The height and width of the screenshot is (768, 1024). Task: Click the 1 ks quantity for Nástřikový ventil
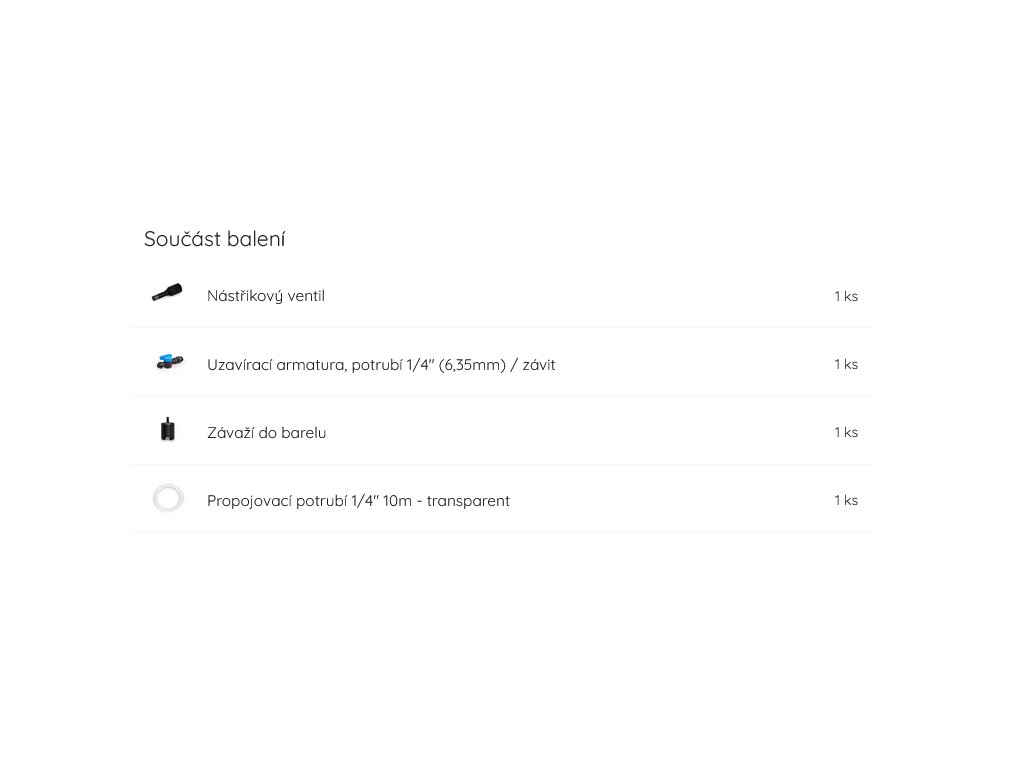tap(846, 296)
